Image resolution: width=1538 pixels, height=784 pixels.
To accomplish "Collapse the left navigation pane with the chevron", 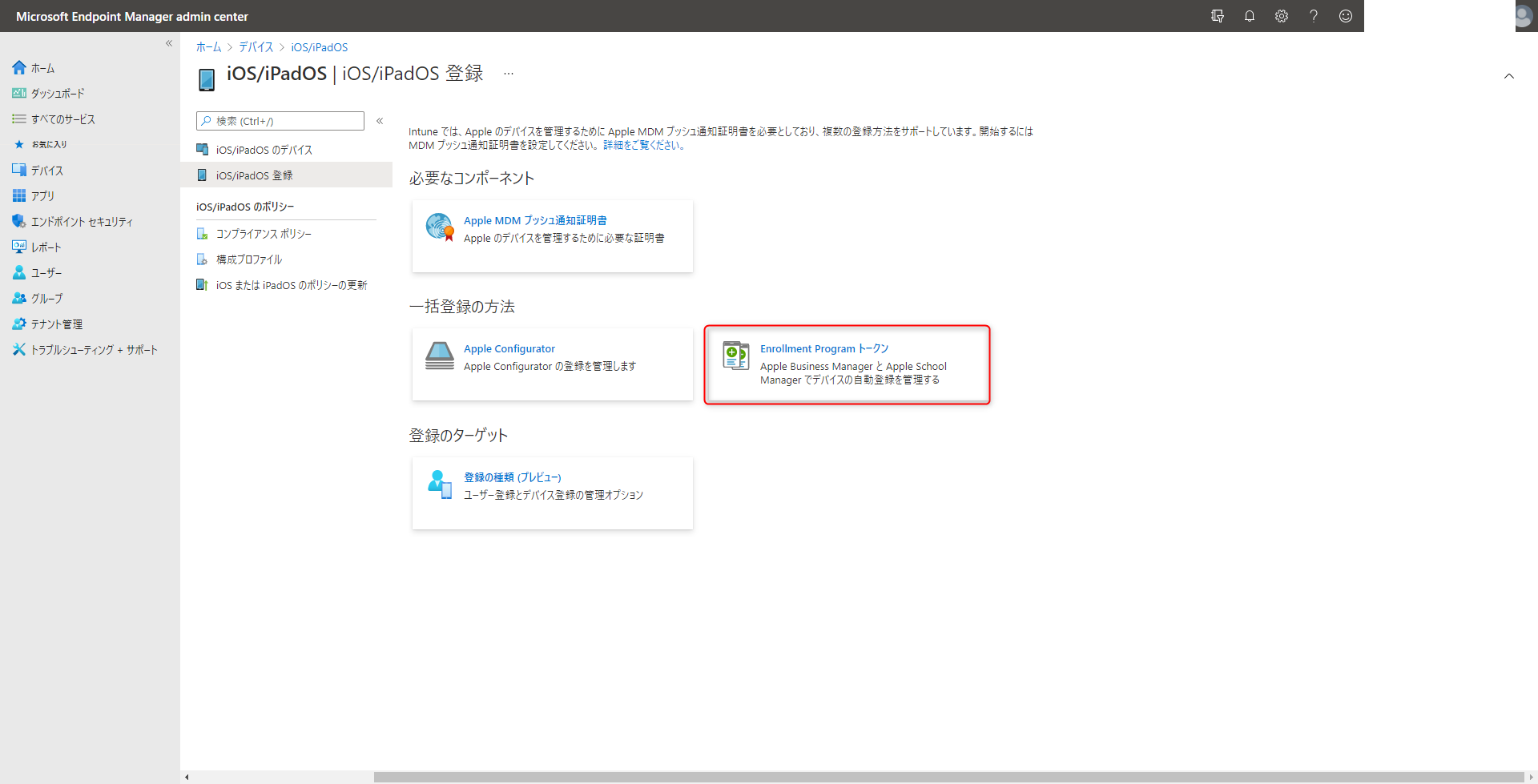I will [168, 43].
